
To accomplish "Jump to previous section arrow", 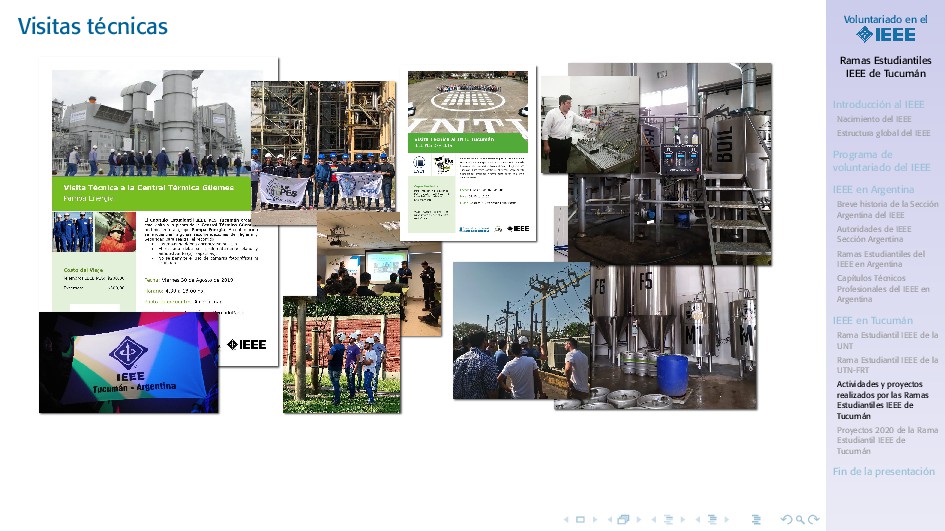I will tap(697, 519).
